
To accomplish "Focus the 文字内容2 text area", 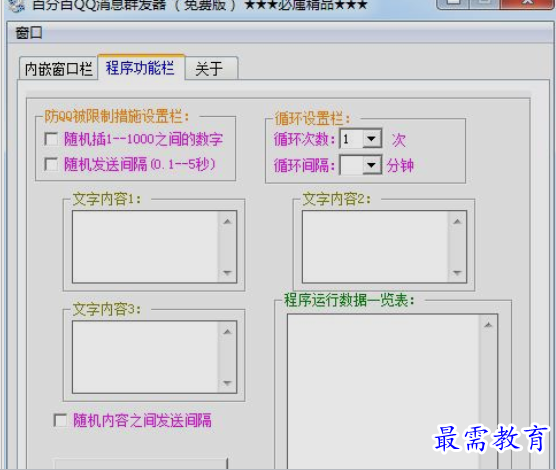I will 375,247.
